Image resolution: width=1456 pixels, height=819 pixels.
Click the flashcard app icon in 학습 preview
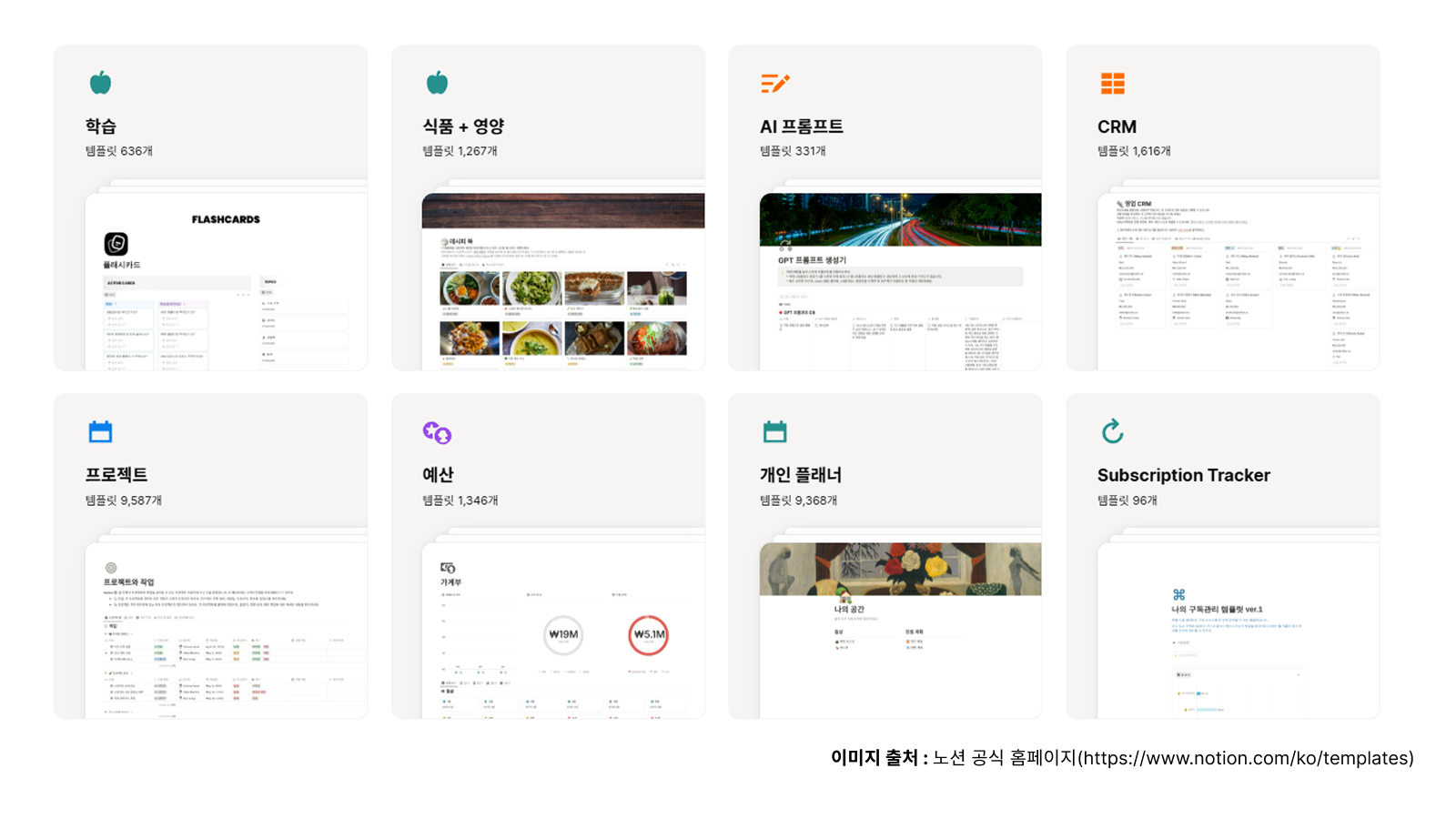click(x=116, y=244)
